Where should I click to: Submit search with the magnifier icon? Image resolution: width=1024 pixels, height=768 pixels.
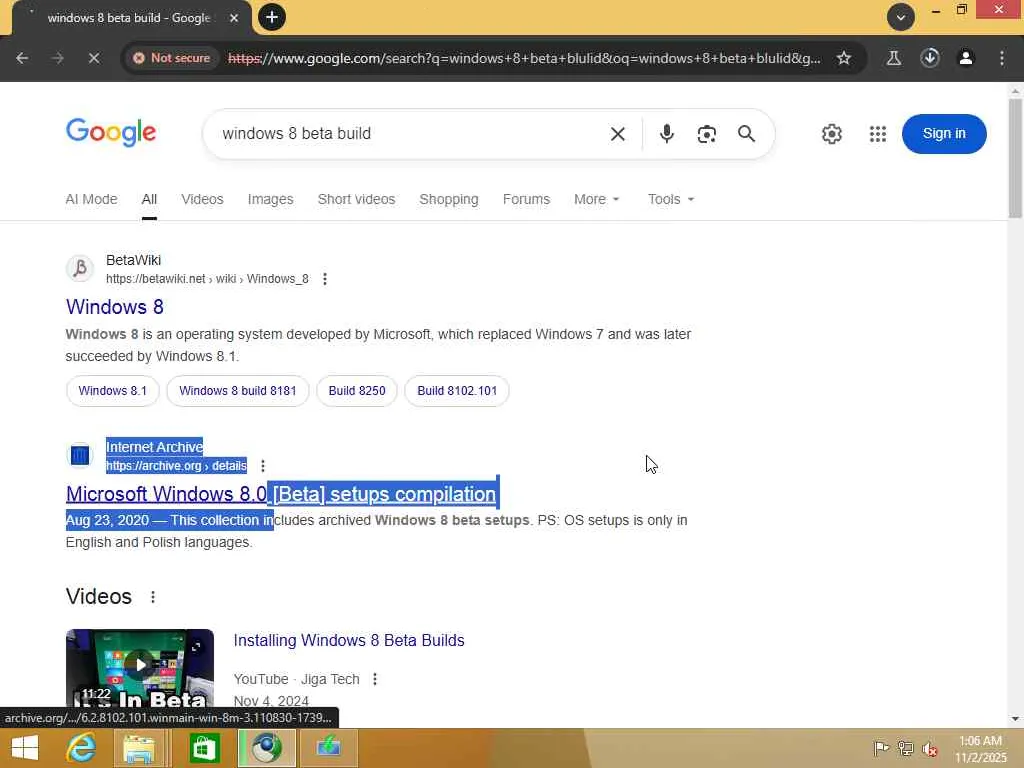746,134
